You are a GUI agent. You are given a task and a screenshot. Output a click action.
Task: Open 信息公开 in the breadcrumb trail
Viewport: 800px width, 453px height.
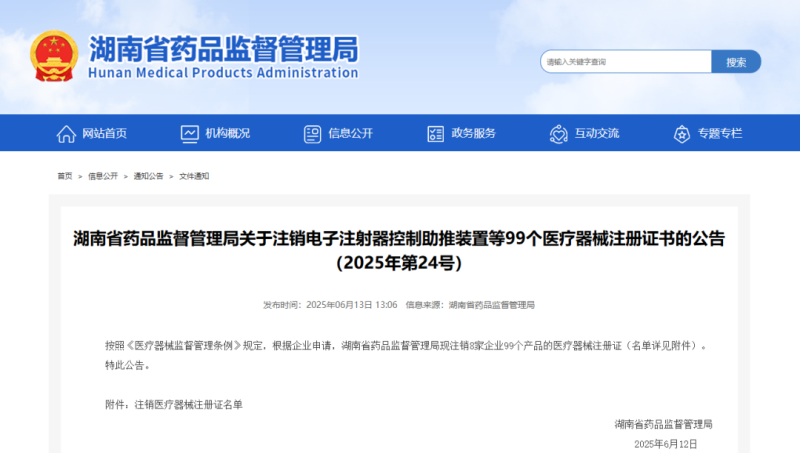coord(102,176)
